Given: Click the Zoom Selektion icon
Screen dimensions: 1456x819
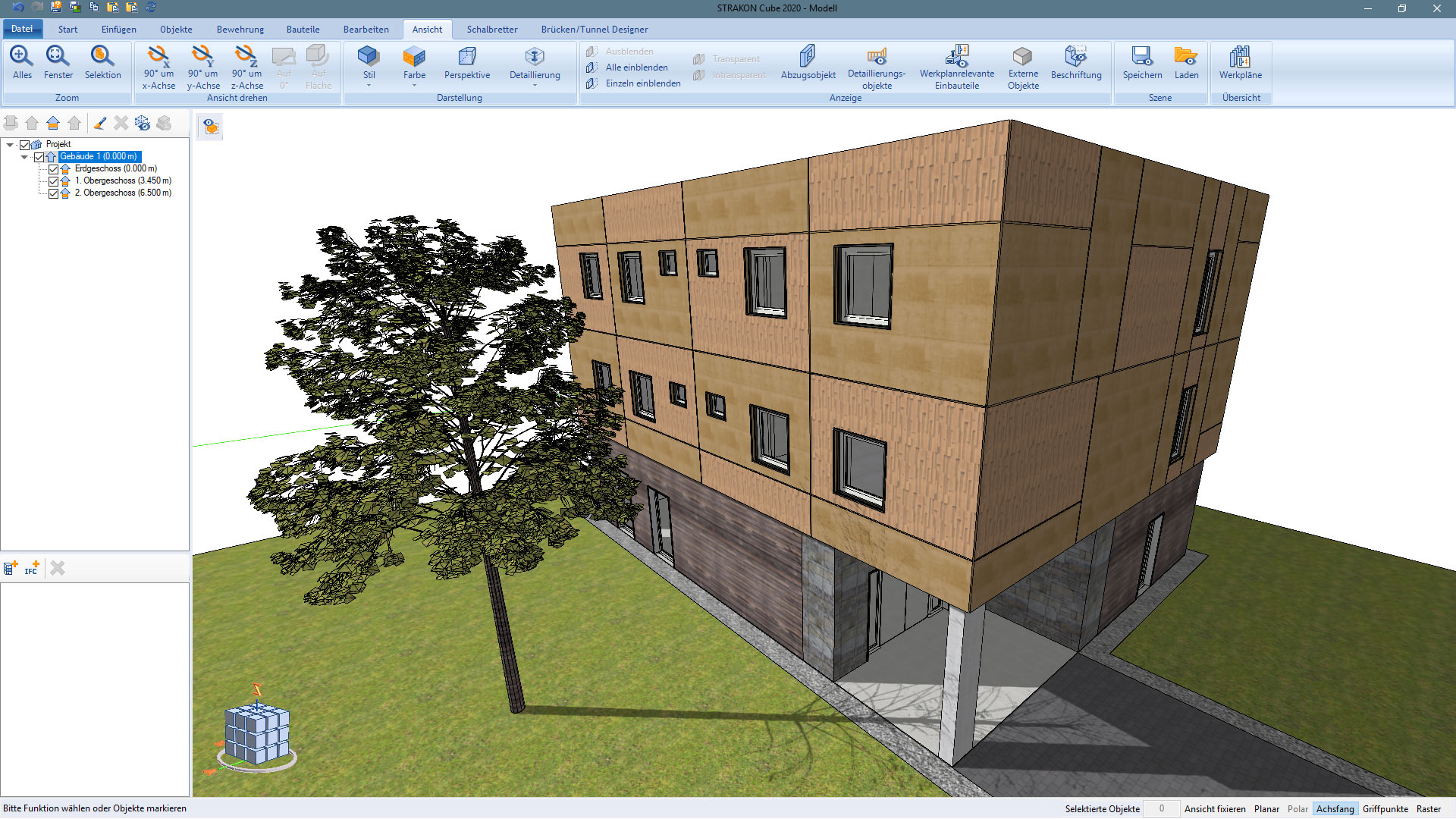Looking at the screenshot, I should pos(102,56).
